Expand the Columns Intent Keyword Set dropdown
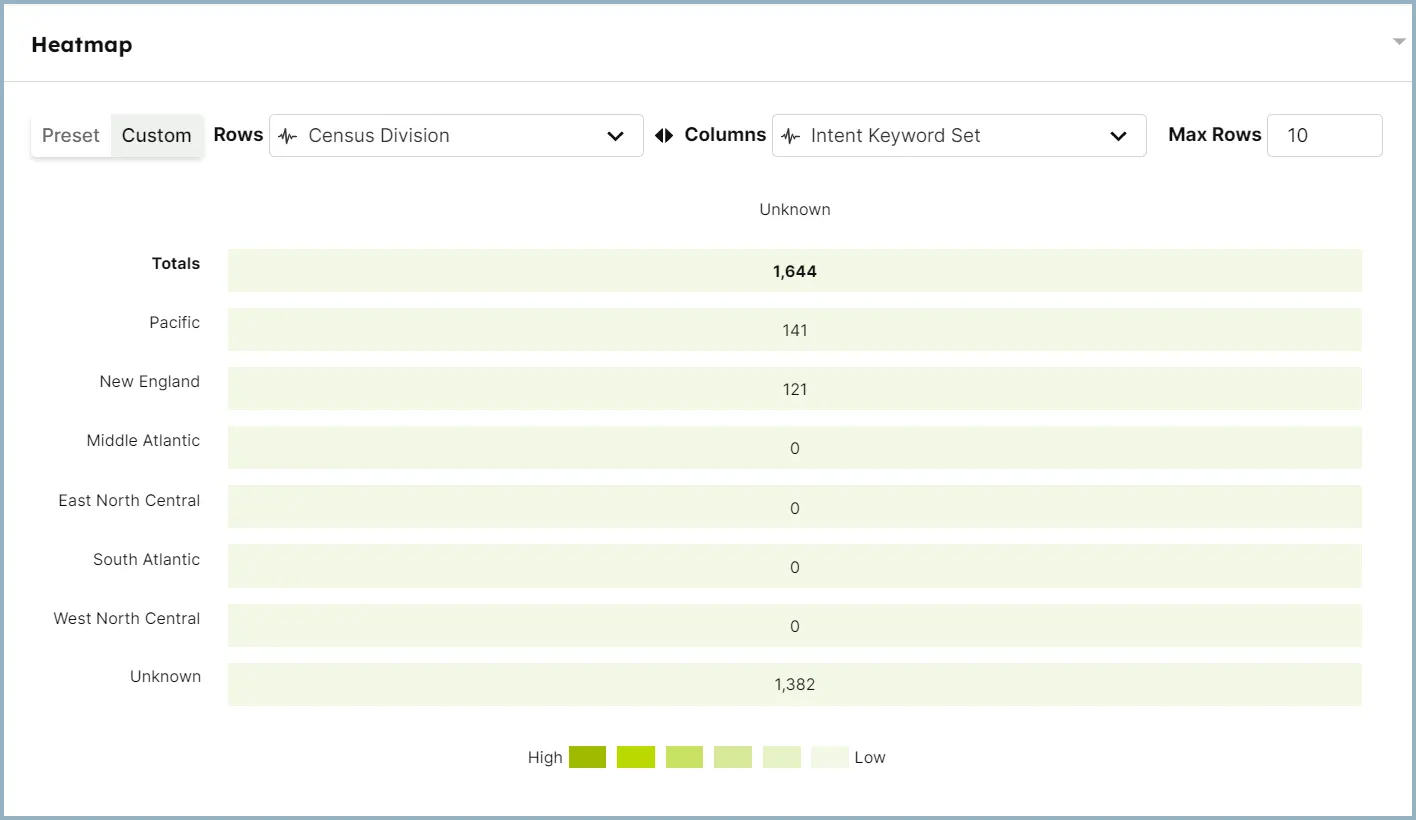 coord(958,136)
